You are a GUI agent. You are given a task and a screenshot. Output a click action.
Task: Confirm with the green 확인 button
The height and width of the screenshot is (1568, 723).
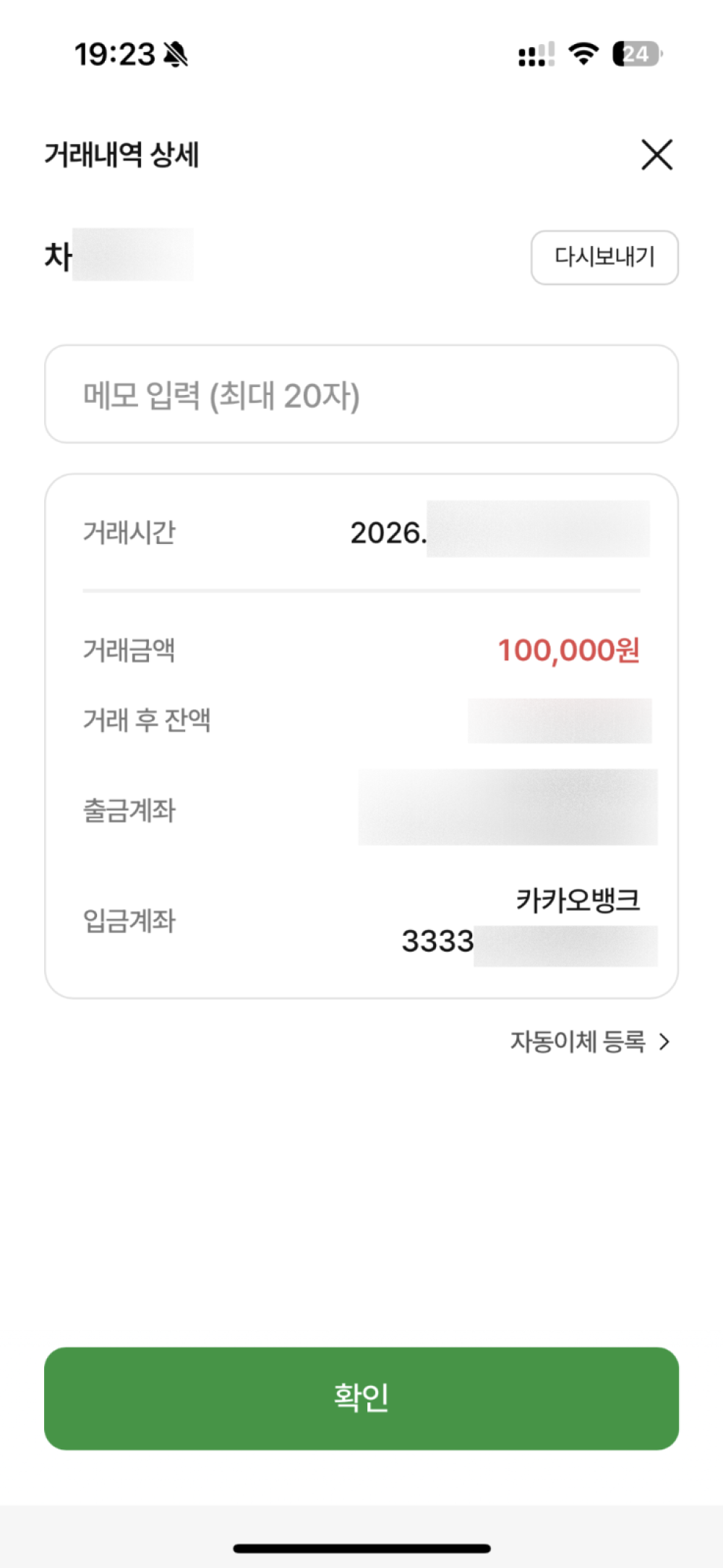point(361,1397)
